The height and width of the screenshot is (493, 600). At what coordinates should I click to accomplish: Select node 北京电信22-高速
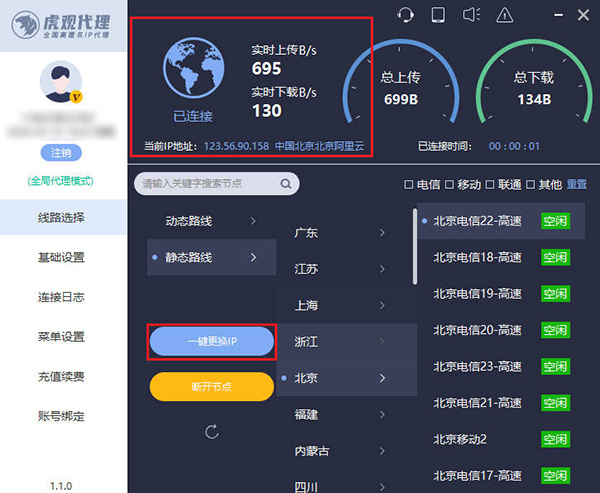pyautogui.click(x=501, y=221)
